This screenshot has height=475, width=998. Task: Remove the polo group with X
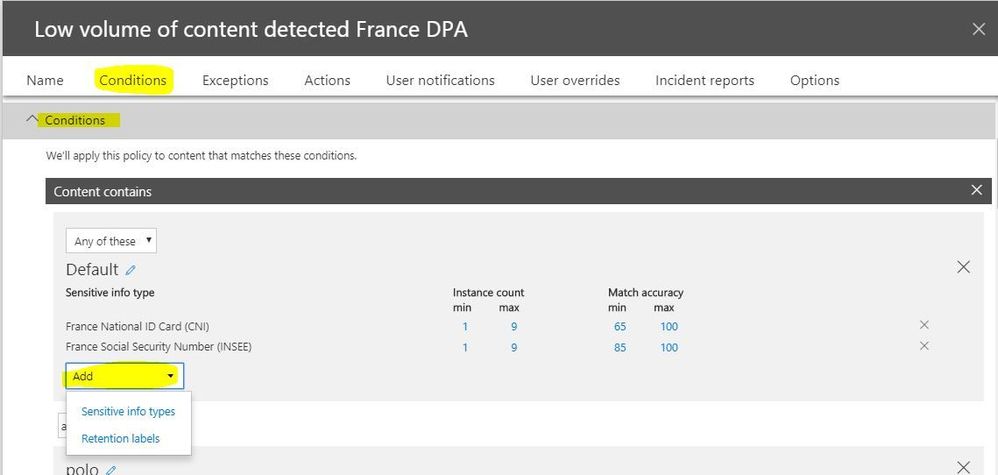[963, 467]
